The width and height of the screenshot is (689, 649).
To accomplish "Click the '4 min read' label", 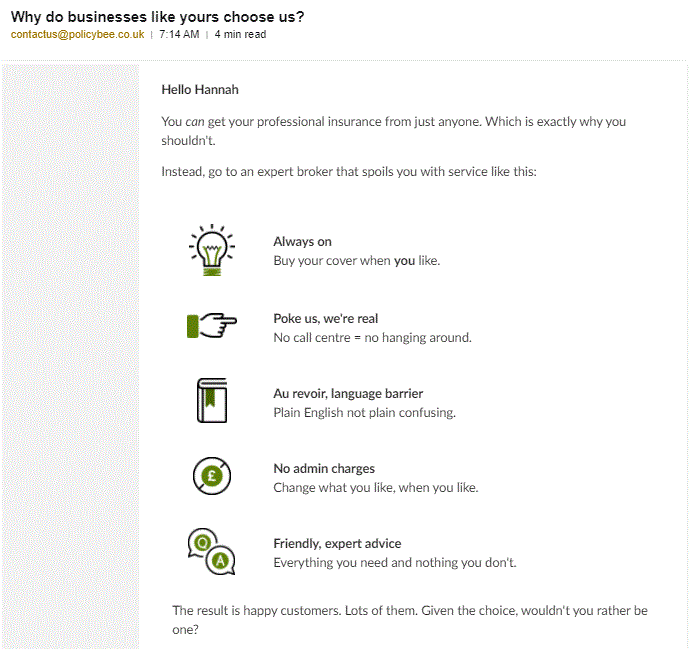I will click(x=240, y=34).
